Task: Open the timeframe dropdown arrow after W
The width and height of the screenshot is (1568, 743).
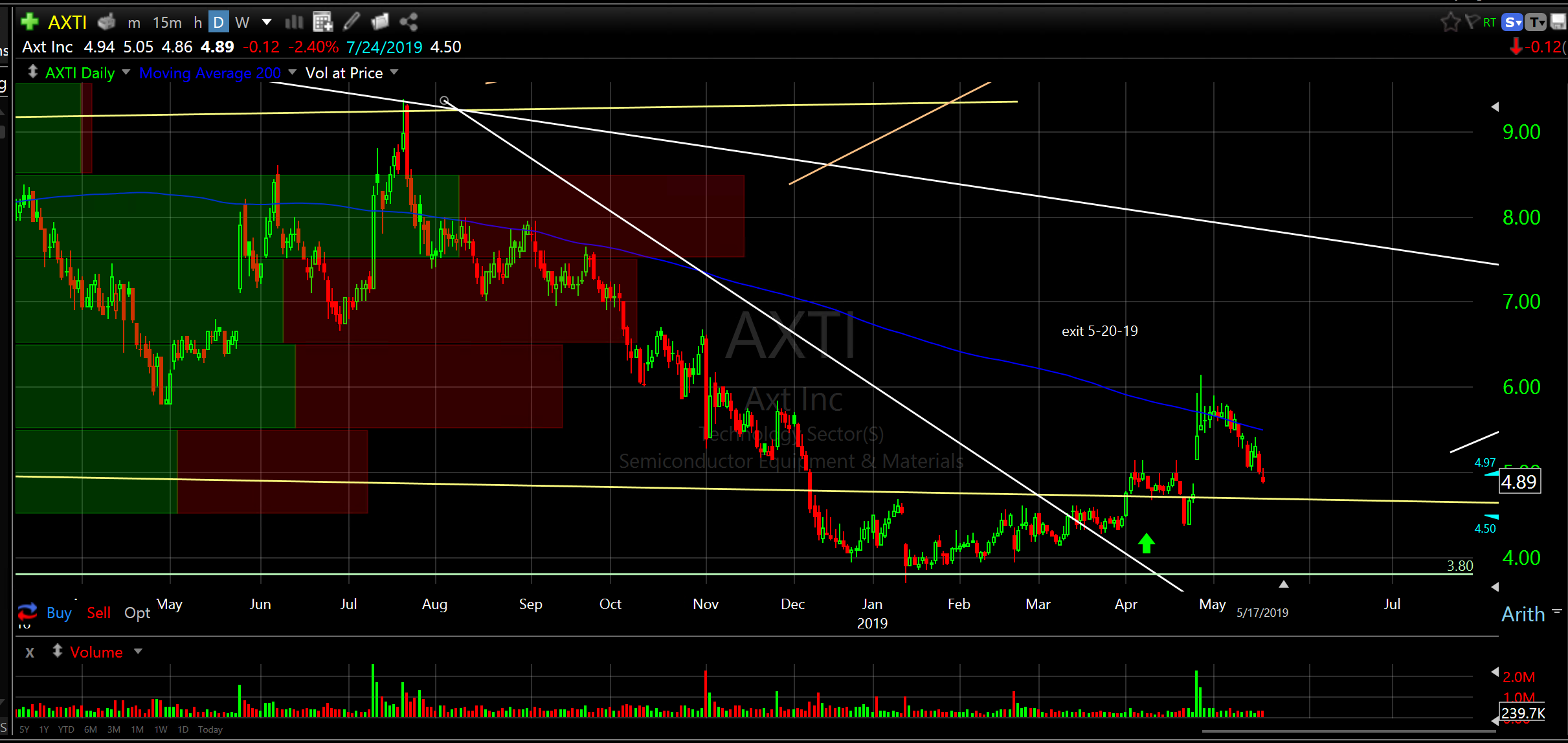Action: pyautogui.click(x=266, y=22)
